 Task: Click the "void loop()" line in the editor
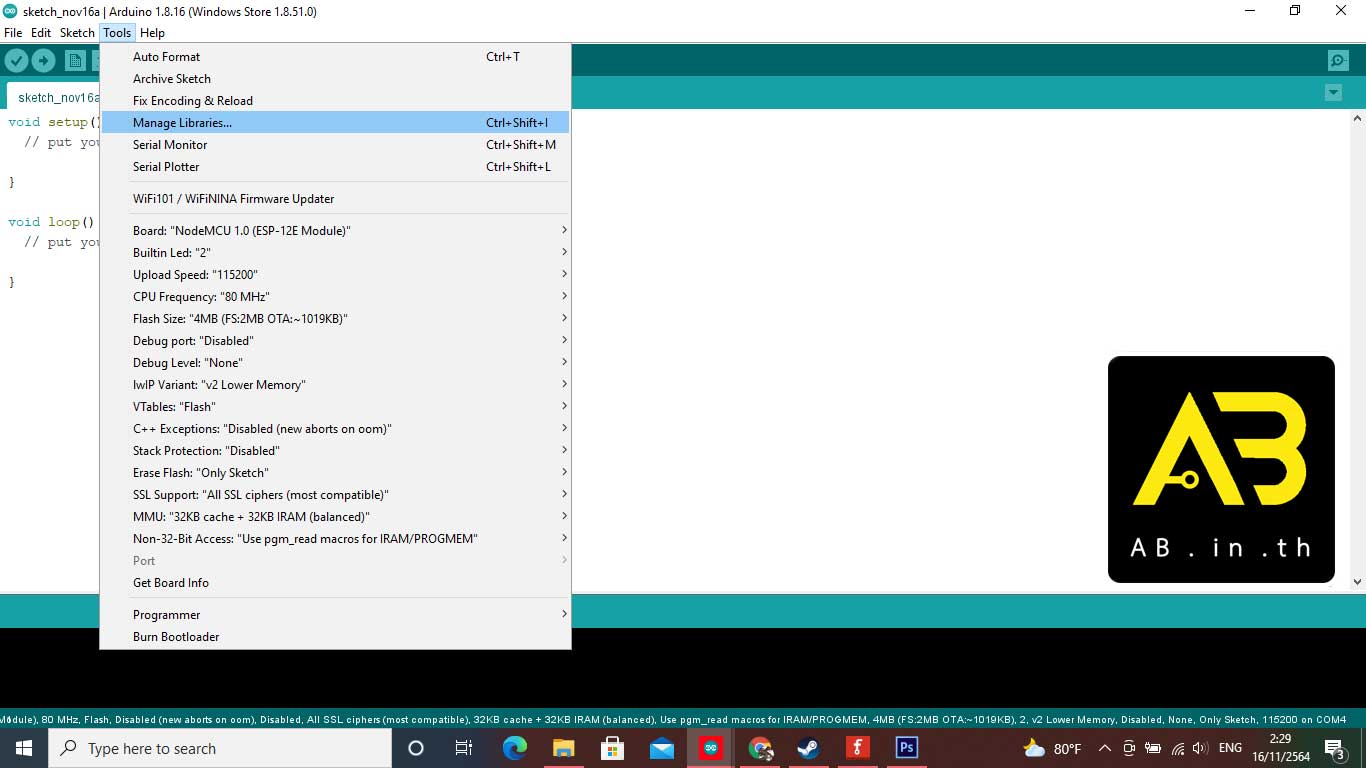[51, 222]
